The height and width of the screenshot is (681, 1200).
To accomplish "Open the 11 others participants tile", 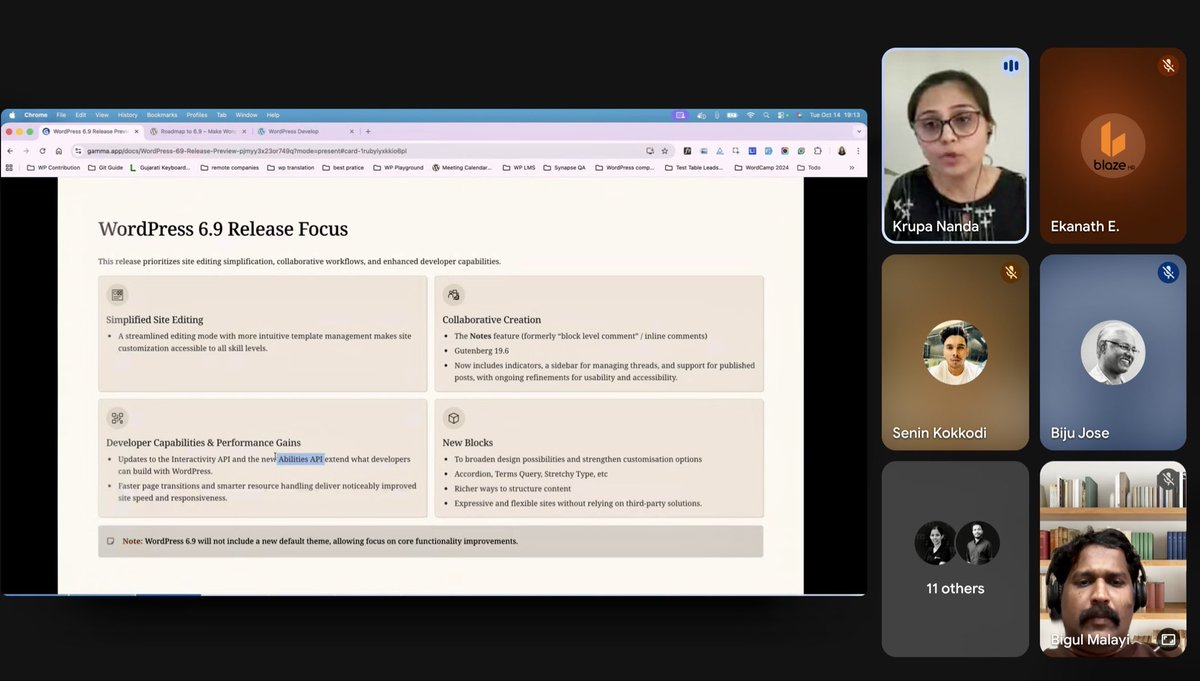I will [x=955, y=558].
